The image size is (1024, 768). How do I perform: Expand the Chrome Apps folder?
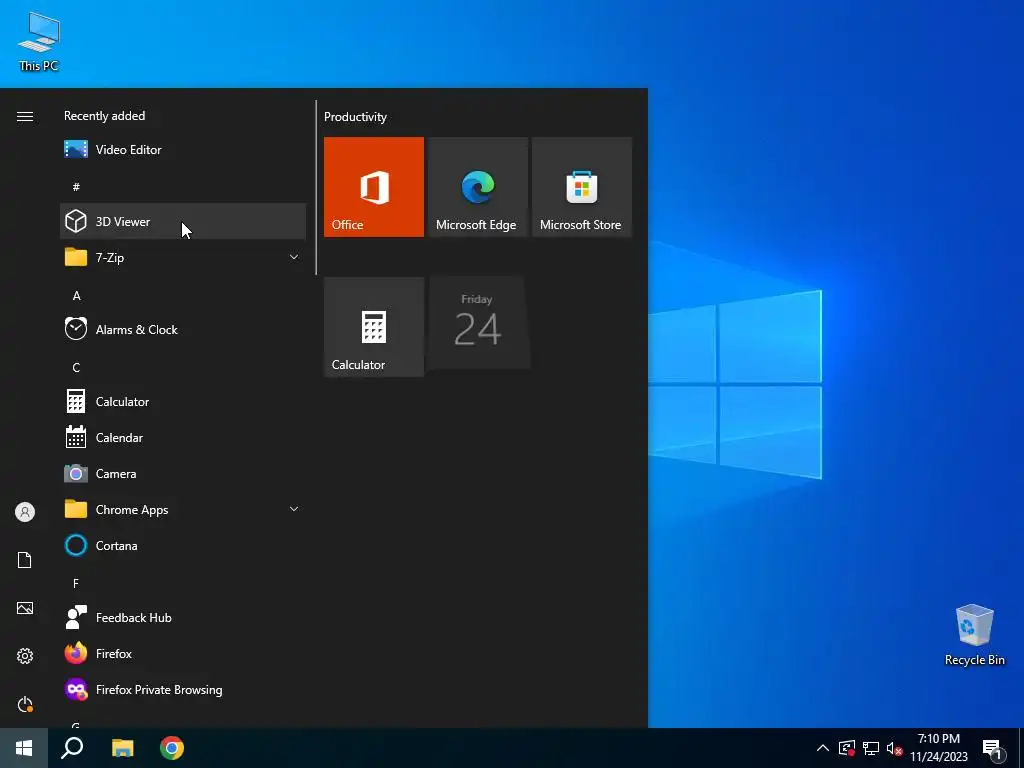click(183, 509)
